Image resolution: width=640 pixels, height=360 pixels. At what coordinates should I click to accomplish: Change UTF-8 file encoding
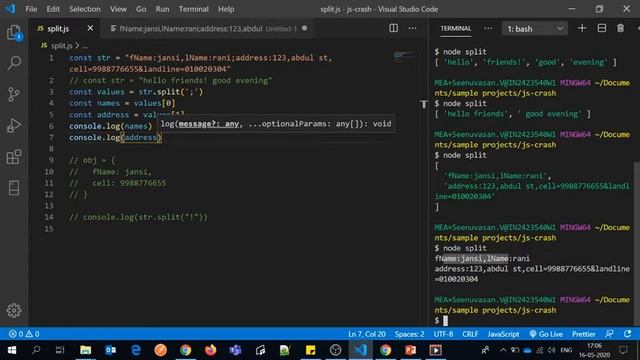(443, 334)
